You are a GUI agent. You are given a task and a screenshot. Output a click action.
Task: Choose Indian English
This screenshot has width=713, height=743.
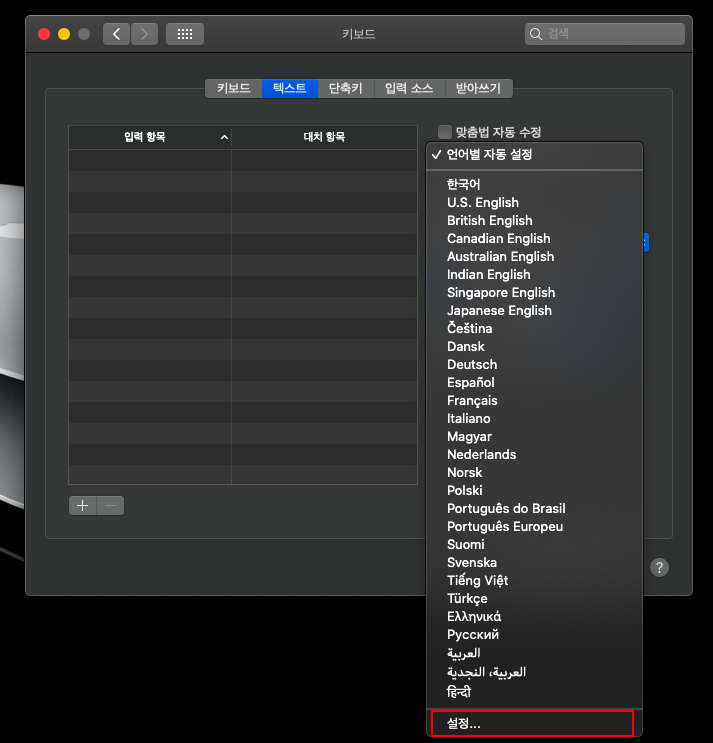[x=534, y=274]
